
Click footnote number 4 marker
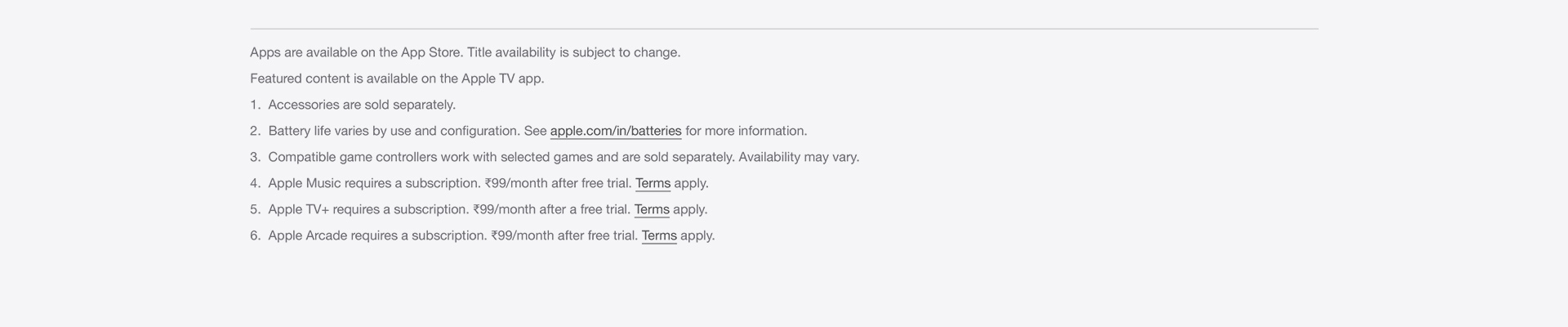(x=255, y=183)
